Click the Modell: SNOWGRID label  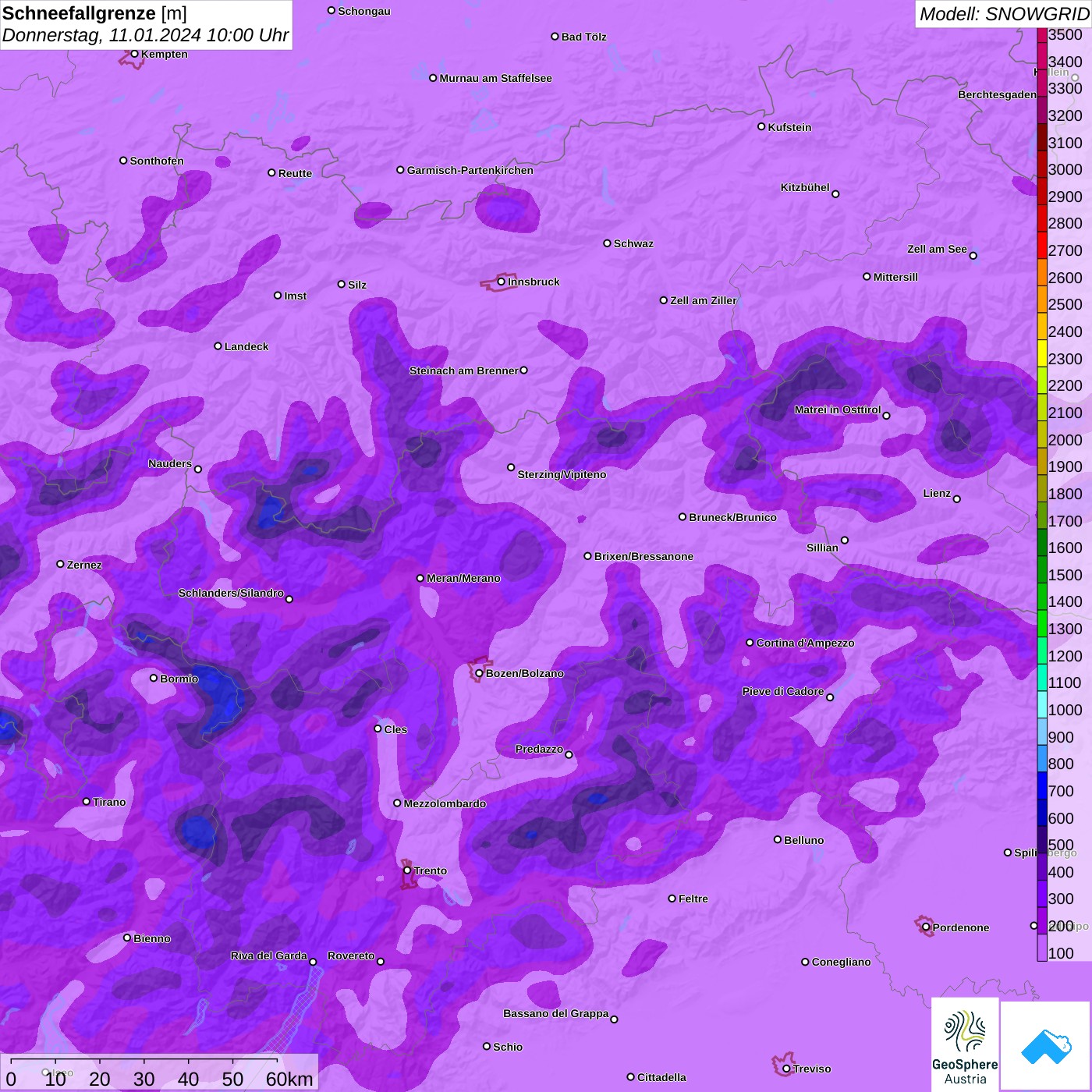pyautogui.click(x=1004, y=14)
